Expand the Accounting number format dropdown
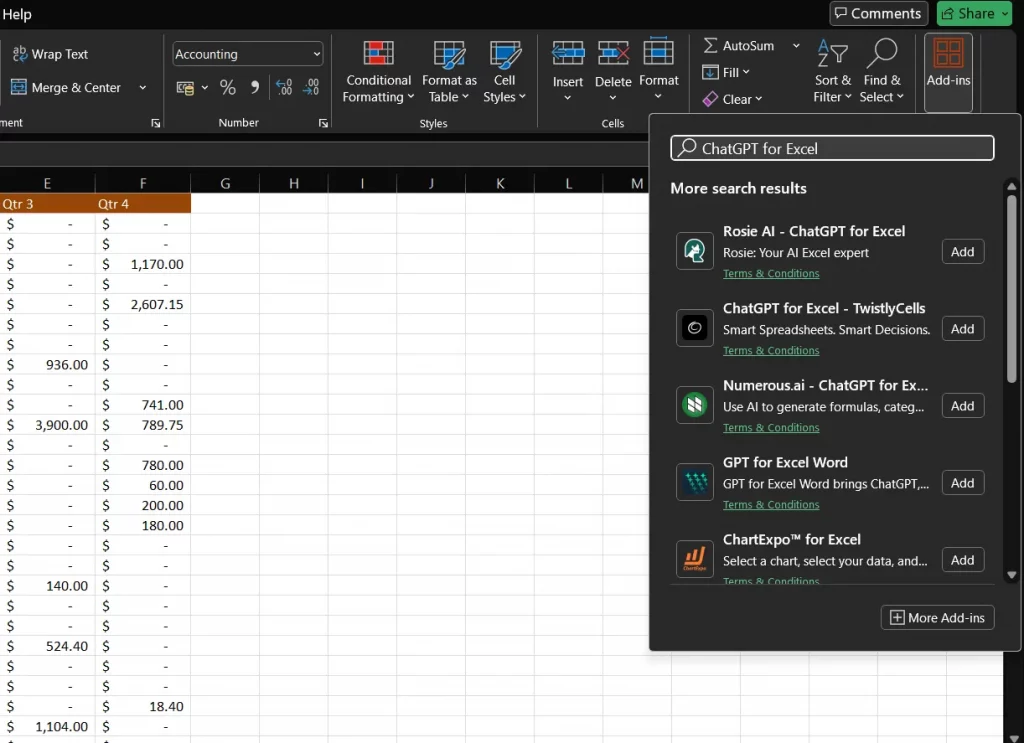Viewport: 1024px width, 743px height. pos(317,54)
